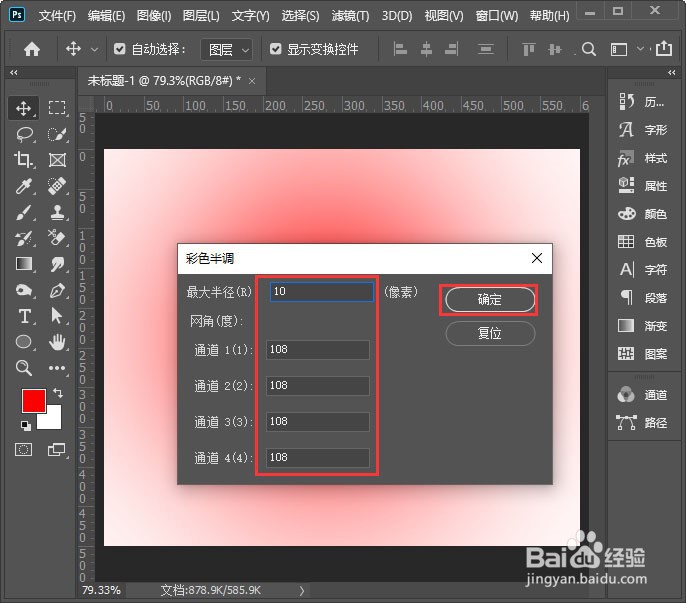Click the 通道 1 angle field
Screen dimensions: 686x603
[x=318, y=350]
